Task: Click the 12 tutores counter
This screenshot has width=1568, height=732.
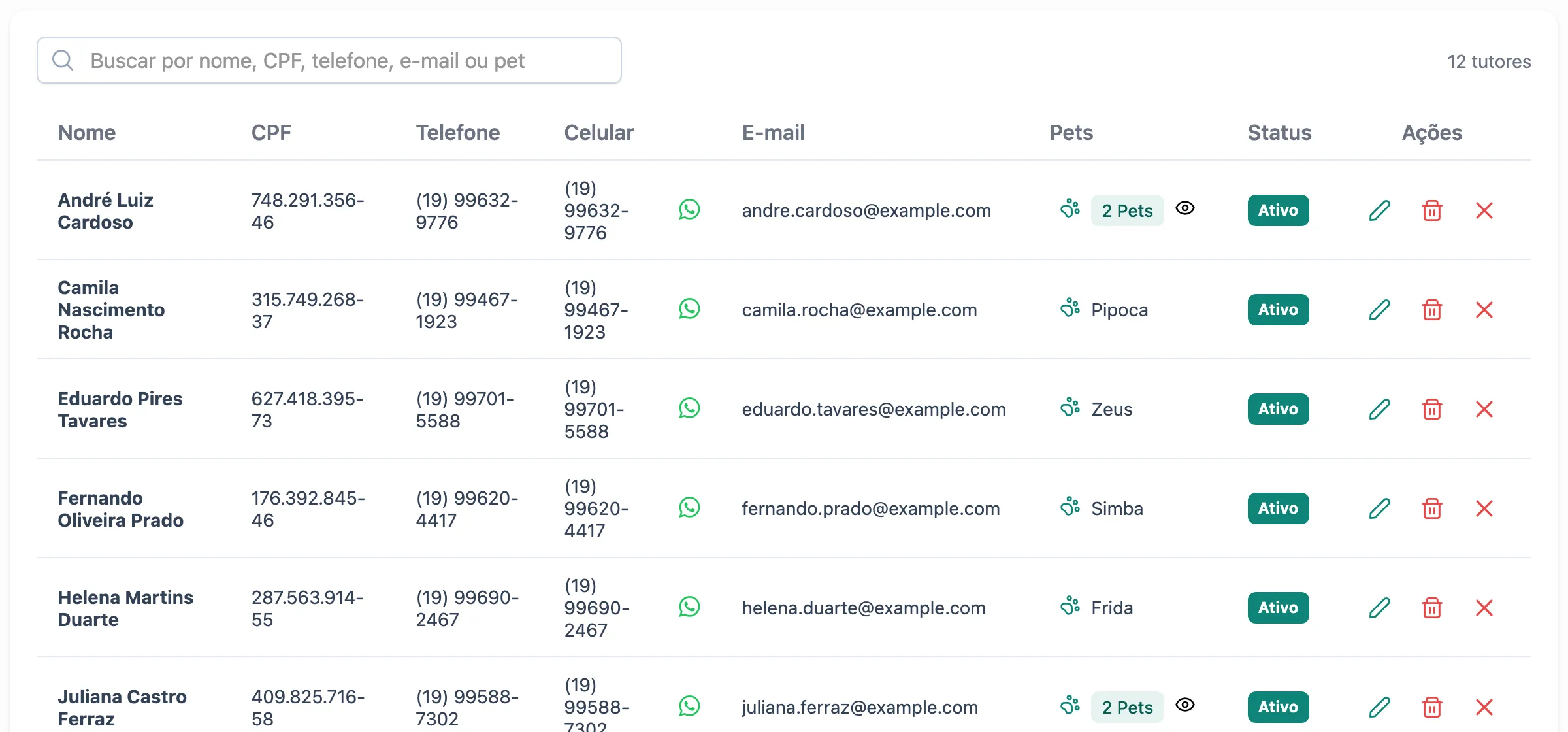Action: (x=1489, y=61)
